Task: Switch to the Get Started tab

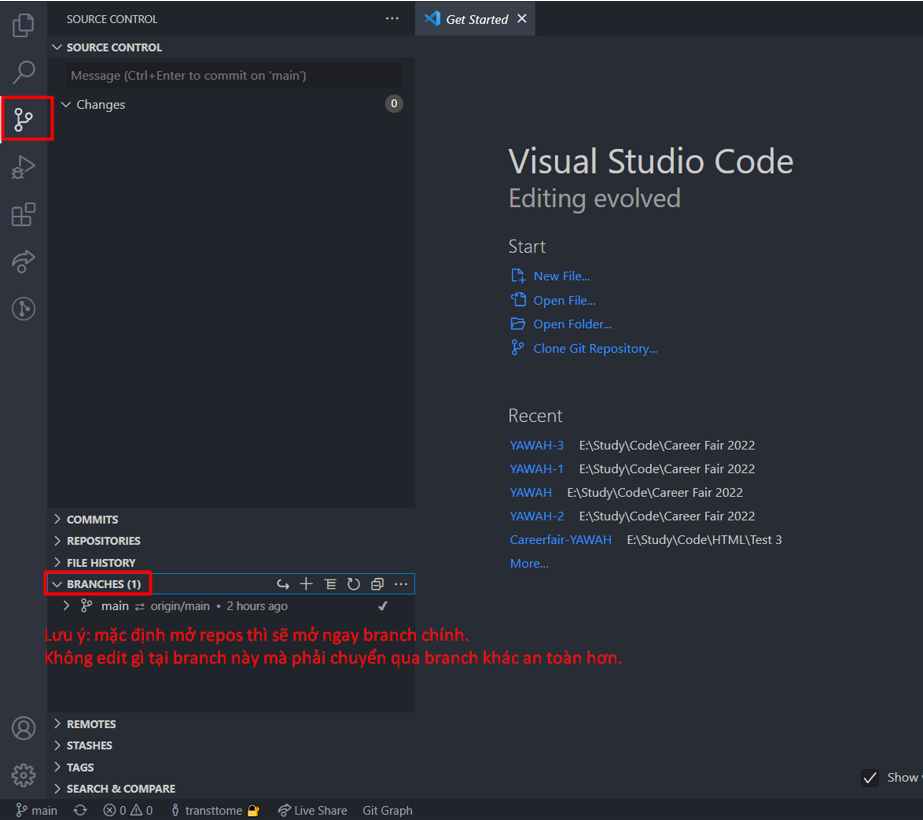Action: (475, 19)
